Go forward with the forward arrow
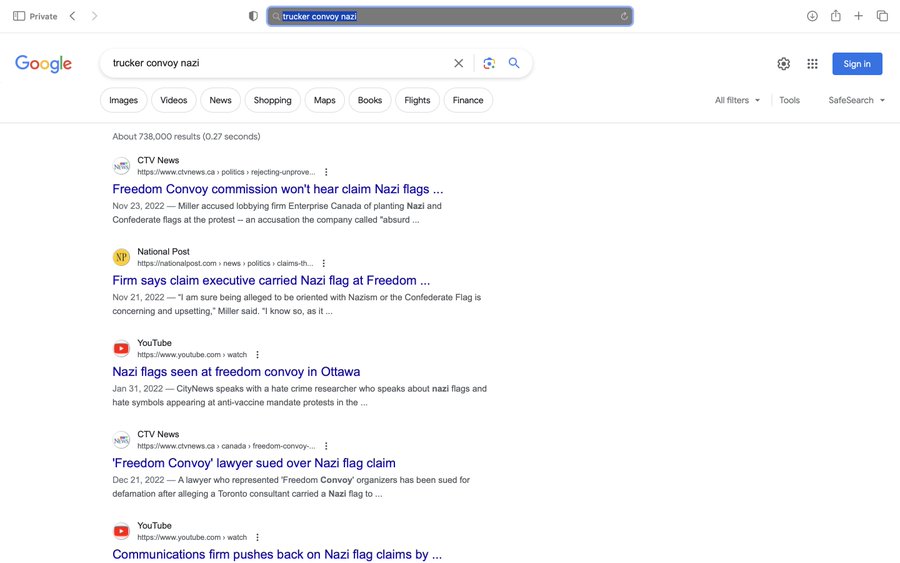900x563 pixels. [95, 16]
